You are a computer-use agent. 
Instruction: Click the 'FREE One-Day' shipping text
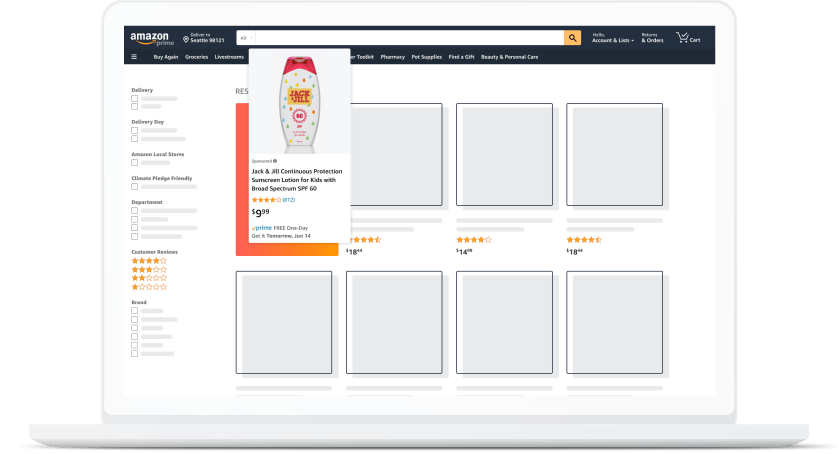pos(291,228)
